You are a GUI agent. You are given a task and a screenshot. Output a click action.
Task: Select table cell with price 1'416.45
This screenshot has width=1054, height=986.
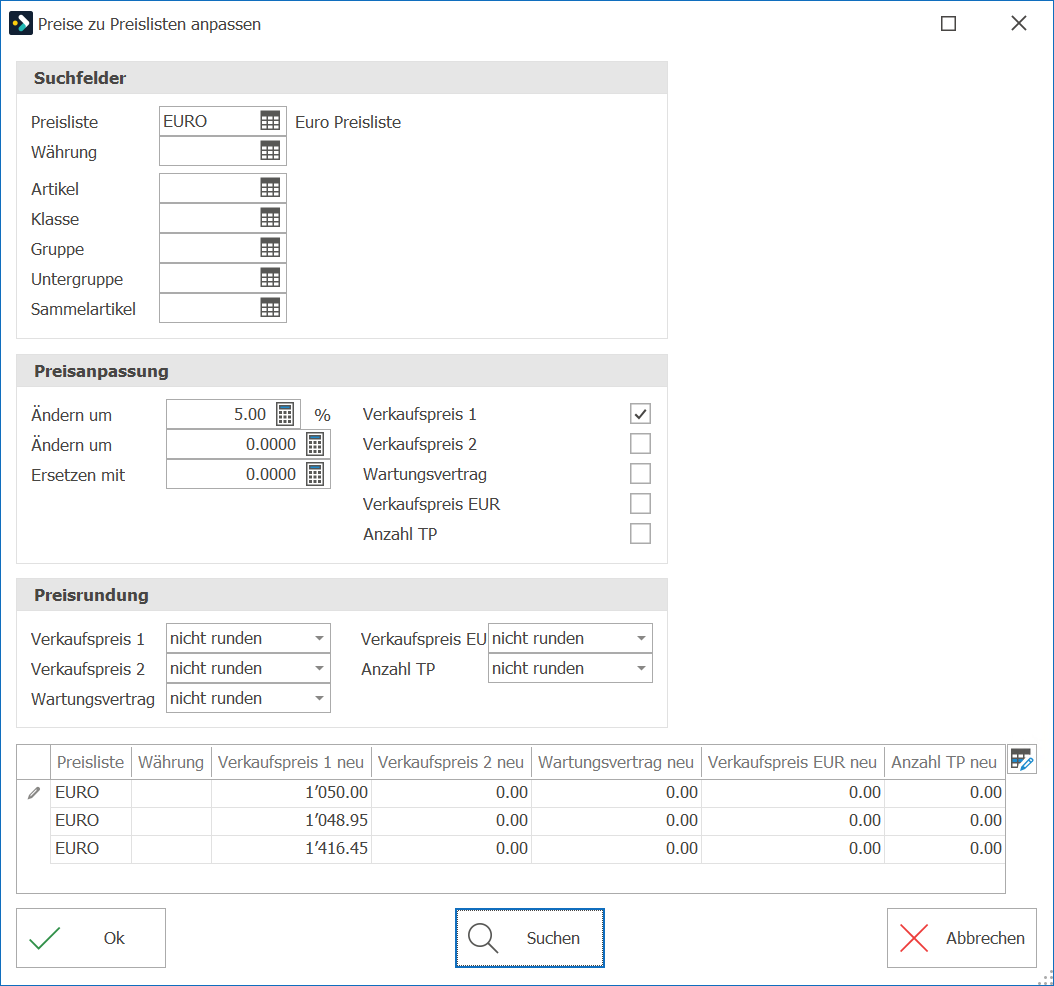point(291,848)
